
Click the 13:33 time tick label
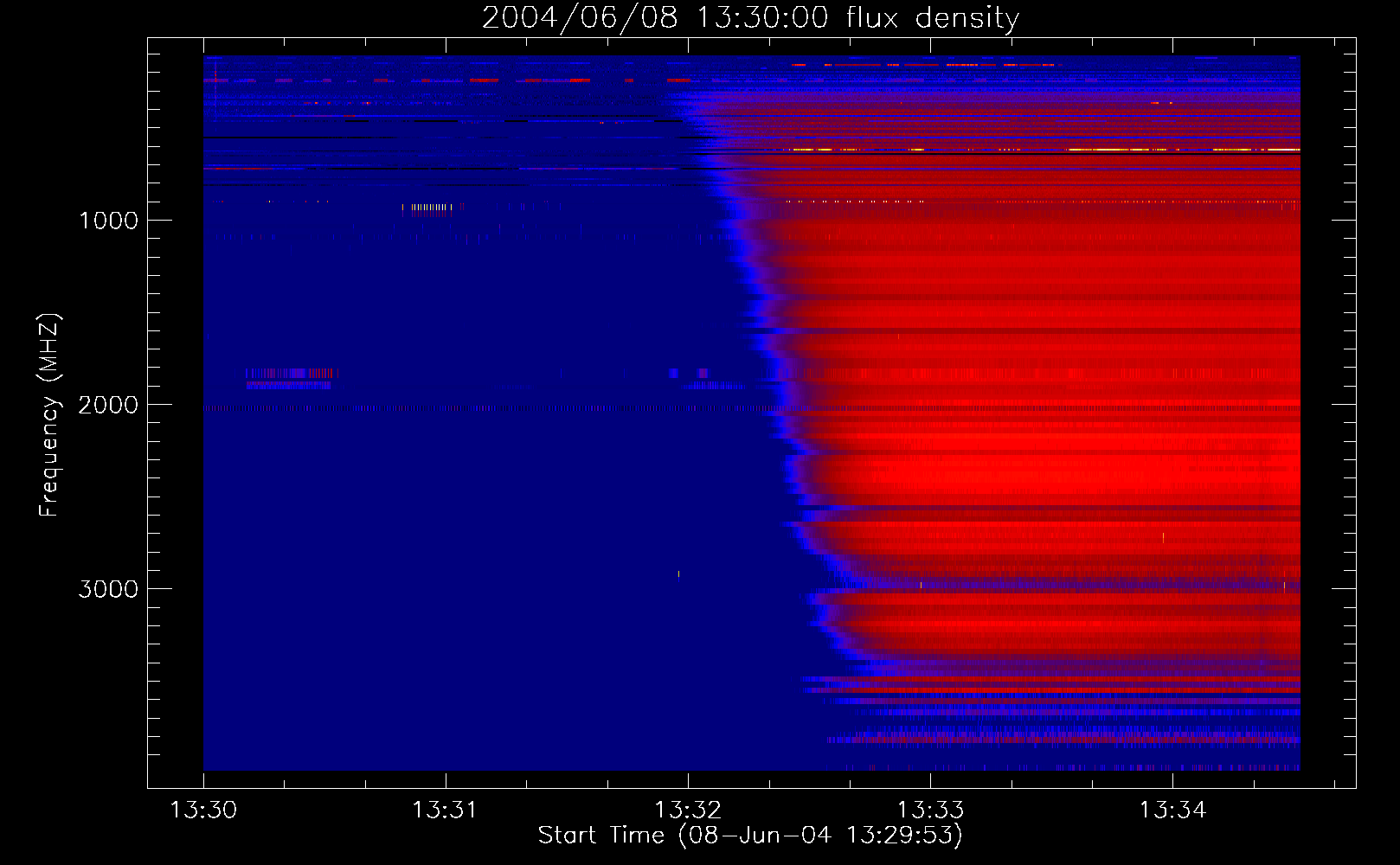(930, 811)
